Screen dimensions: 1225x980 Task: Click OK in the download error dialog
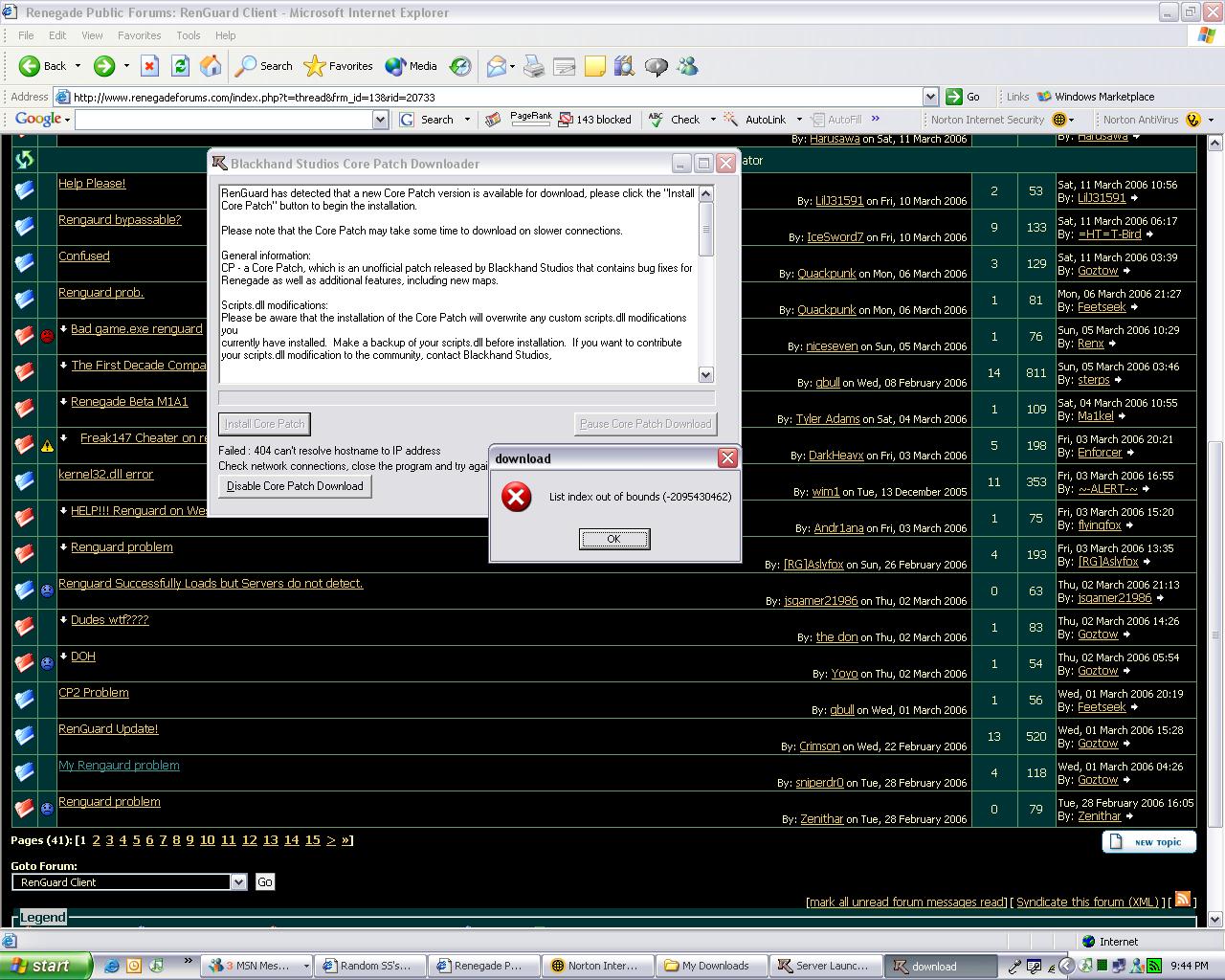614,539
